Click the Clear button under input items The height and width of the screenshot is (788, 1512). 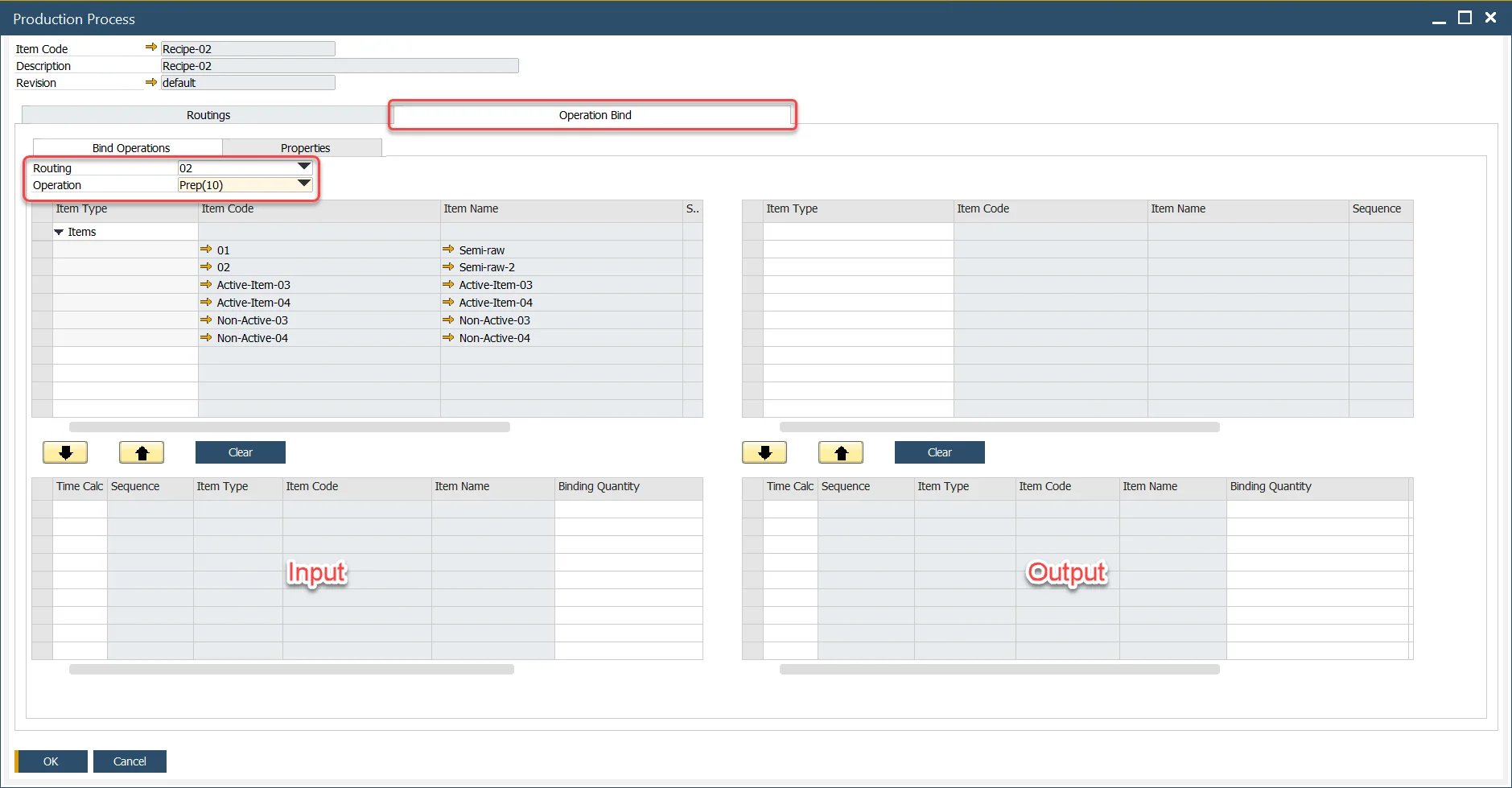pyautogui.click(x=240, y=452)
